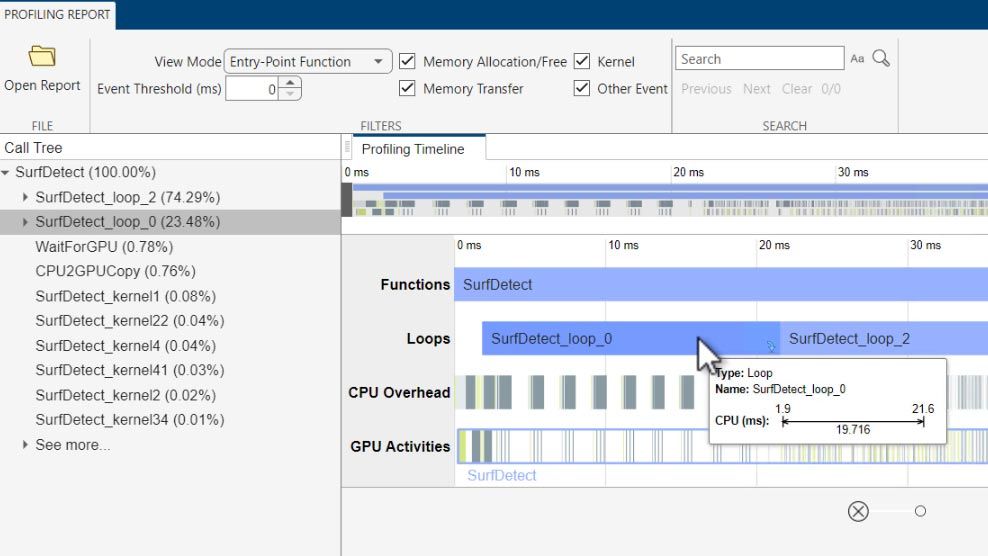The image size is (988, 556).
Task: Expand the See more... item
Action: [25, 444]
